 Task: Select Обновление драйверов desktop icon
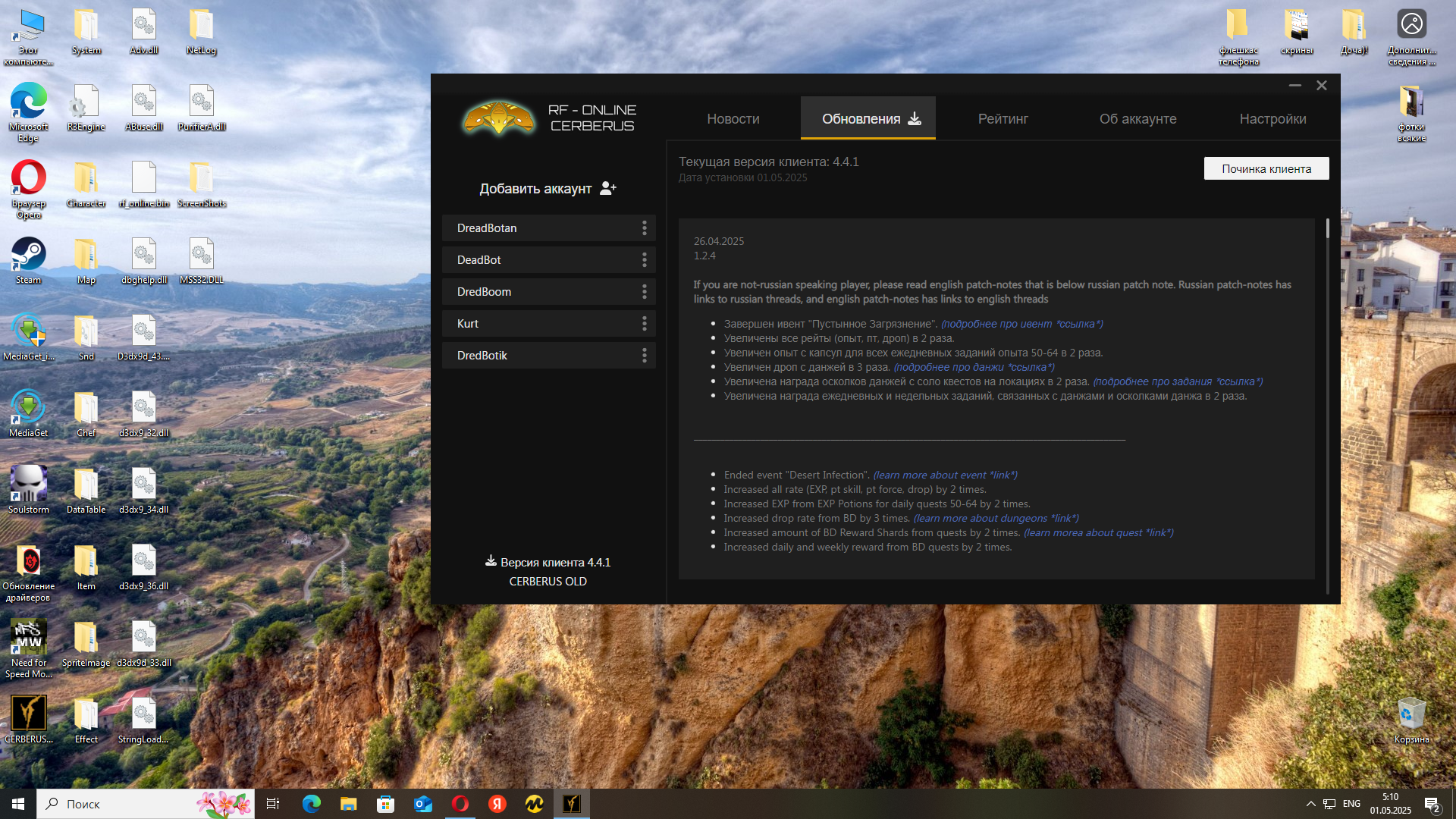click(29, 573)
